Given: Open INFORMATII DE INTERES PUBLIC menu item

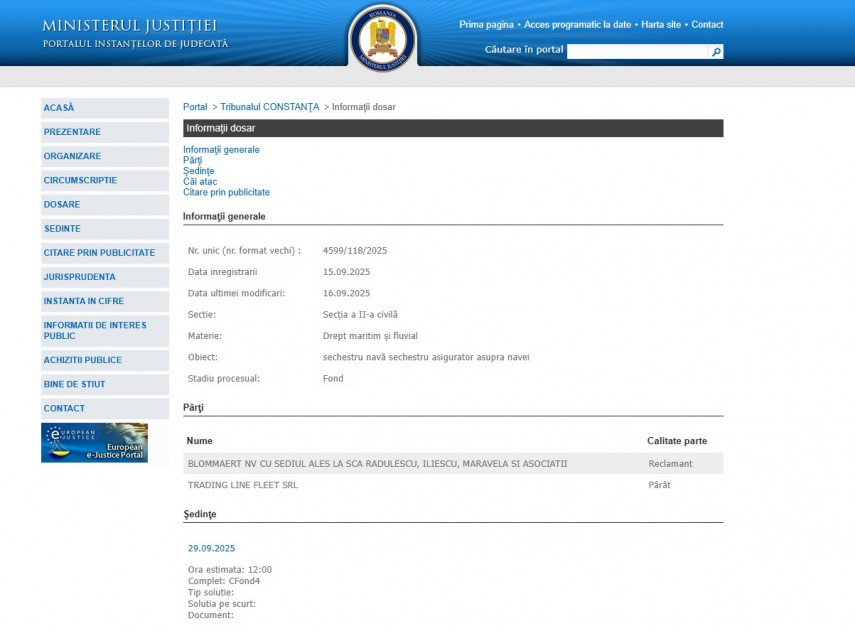Looking at the screenshot, I should tap(105, 330).
